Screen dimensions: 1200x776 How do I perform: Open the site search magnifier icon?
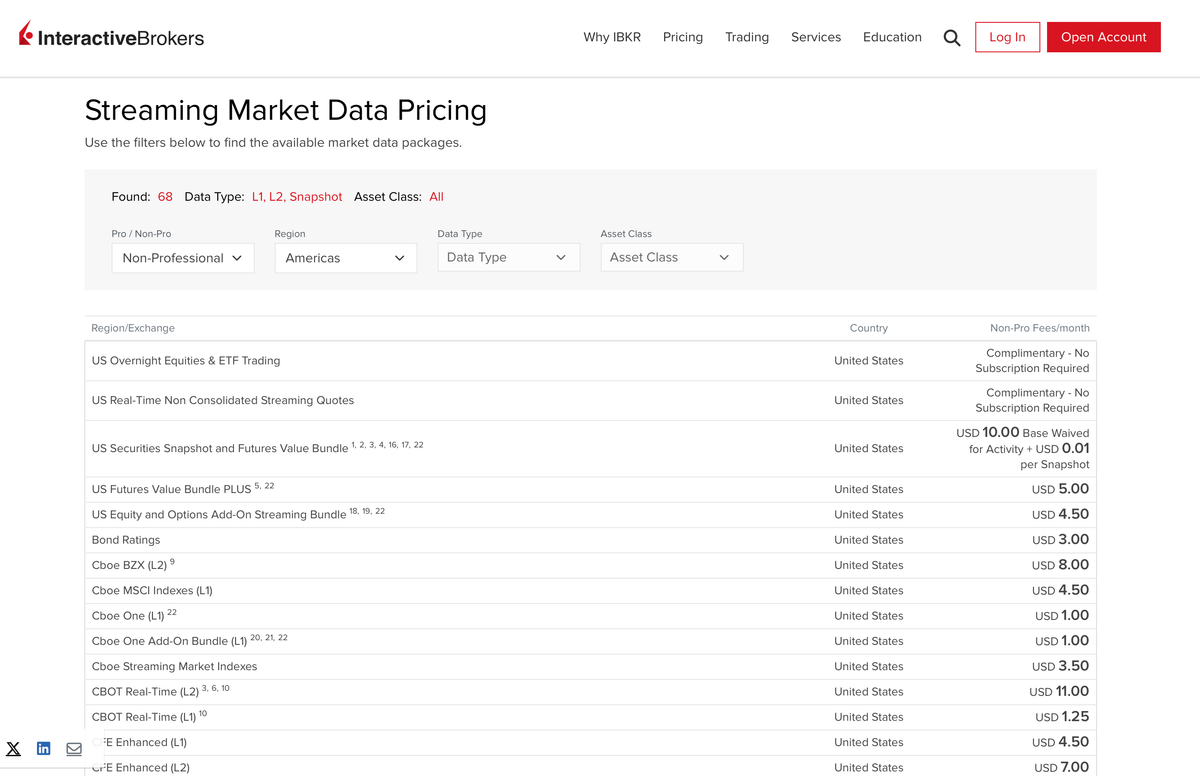point(952,38)
